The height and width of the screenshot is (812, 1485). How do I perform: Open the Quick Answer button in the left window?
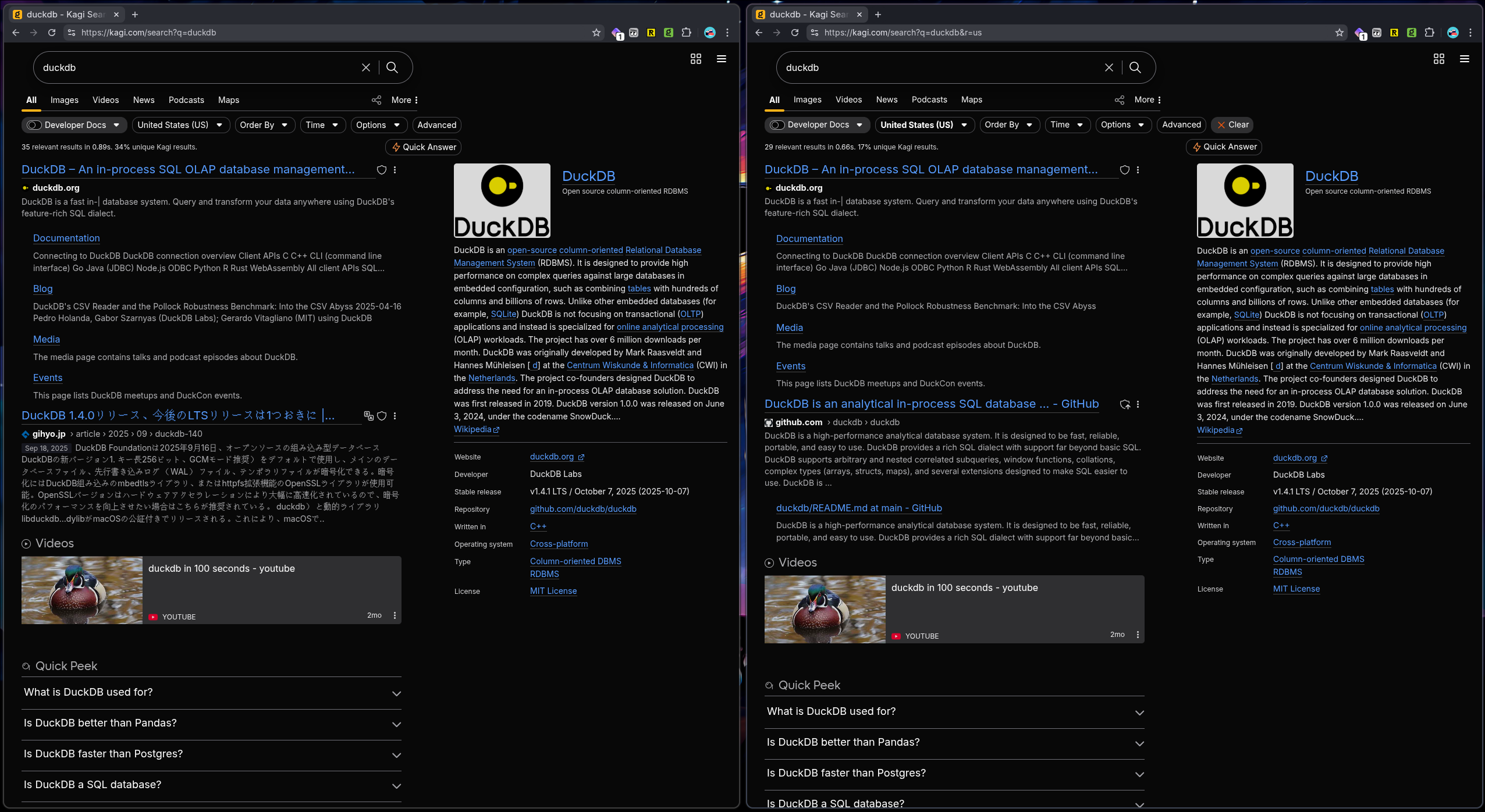(423, 147)
